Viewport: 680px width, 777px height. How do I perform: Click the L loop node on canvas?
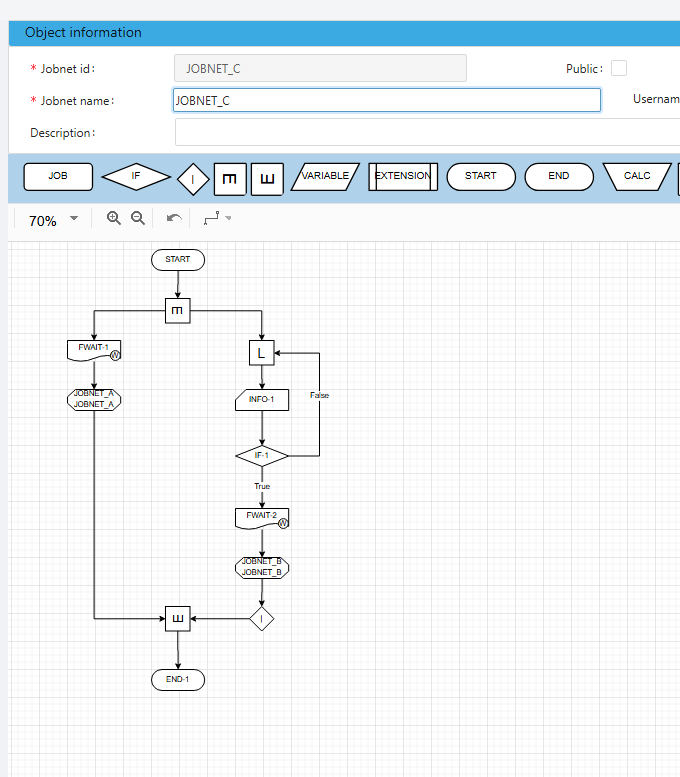pyautogui.click(x=262, y=353)
